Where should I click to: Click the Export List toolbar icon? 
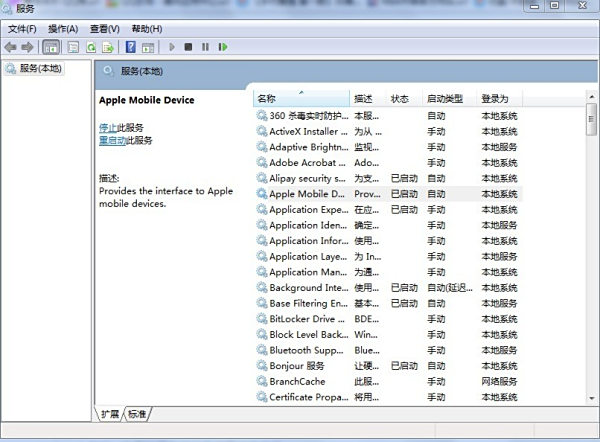(108, 47)
